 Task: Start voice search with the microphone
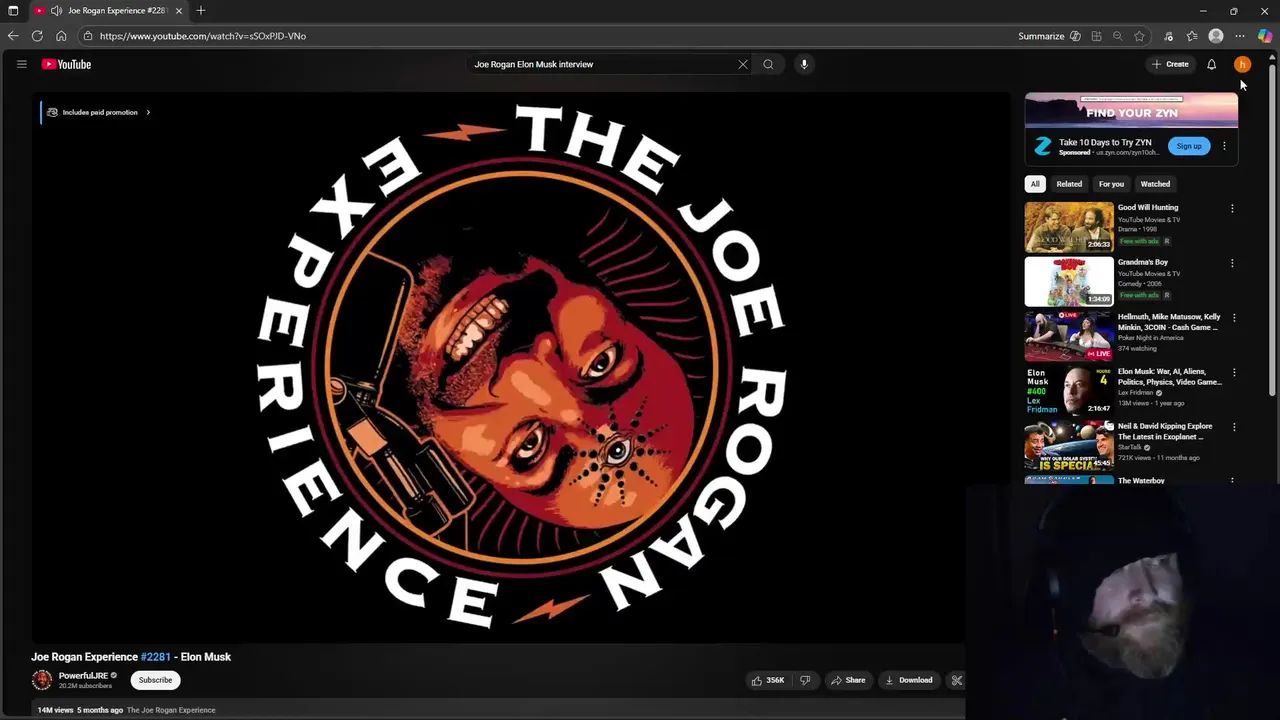pos(804,64)
